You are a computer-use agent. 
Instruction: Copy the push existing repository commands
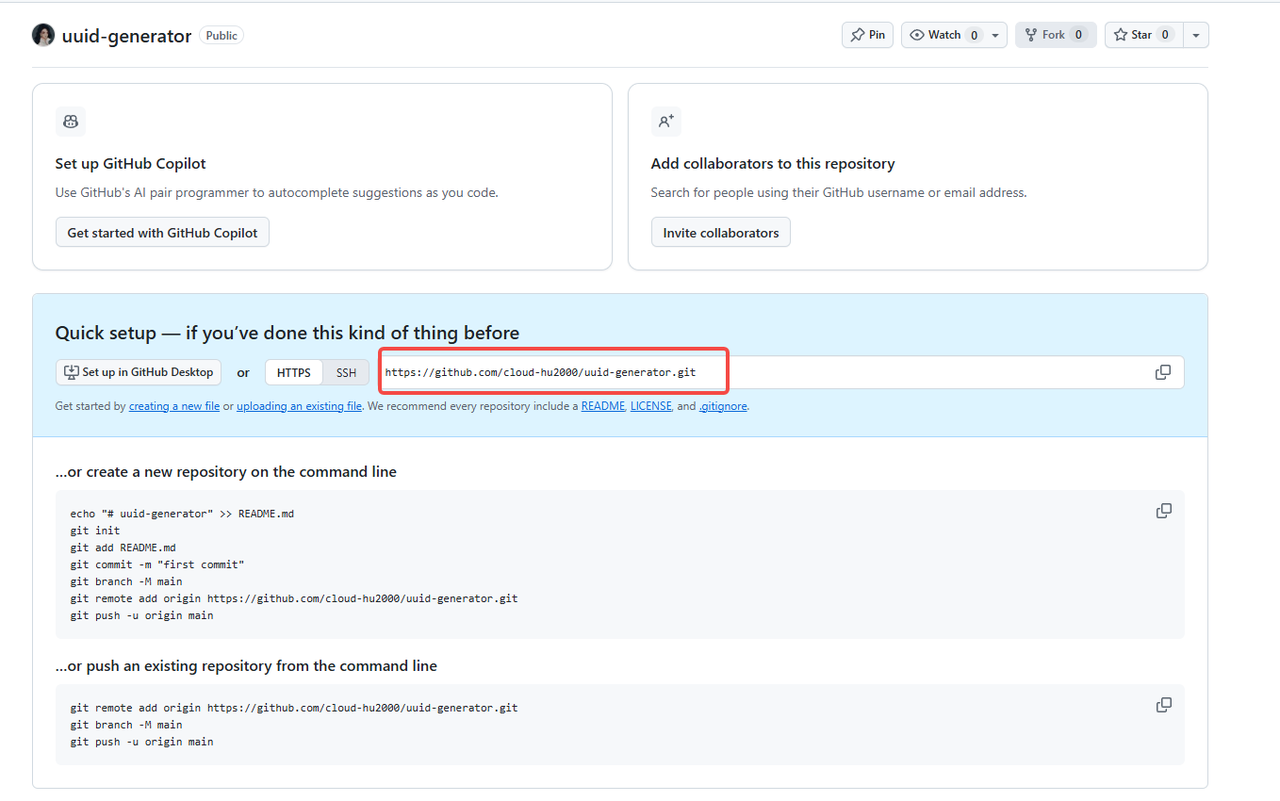[1164, 705]
